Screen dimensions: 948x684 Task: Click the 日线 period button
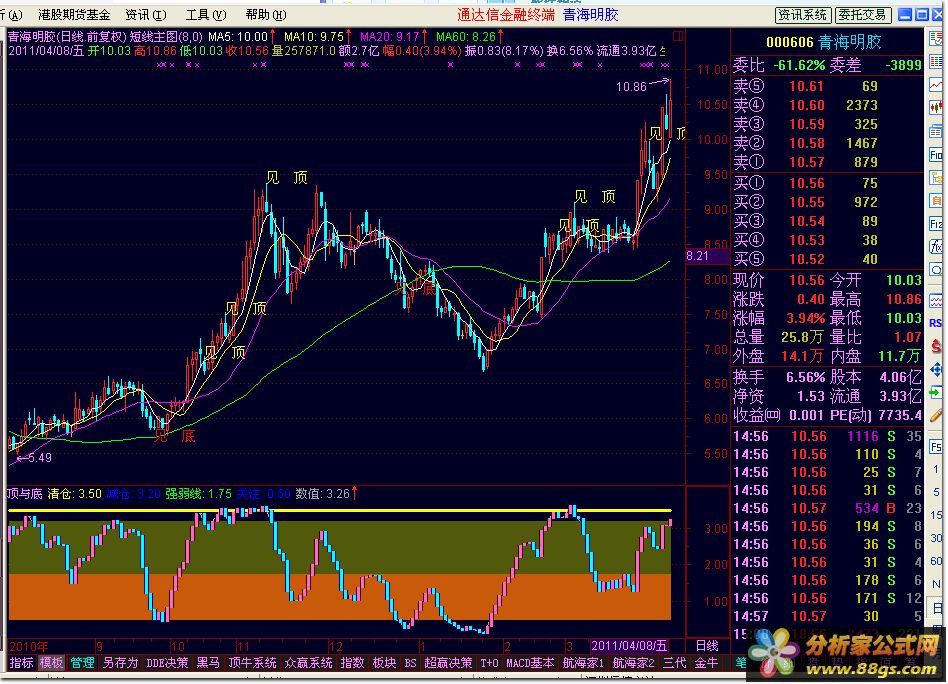(x=707, y=646)
